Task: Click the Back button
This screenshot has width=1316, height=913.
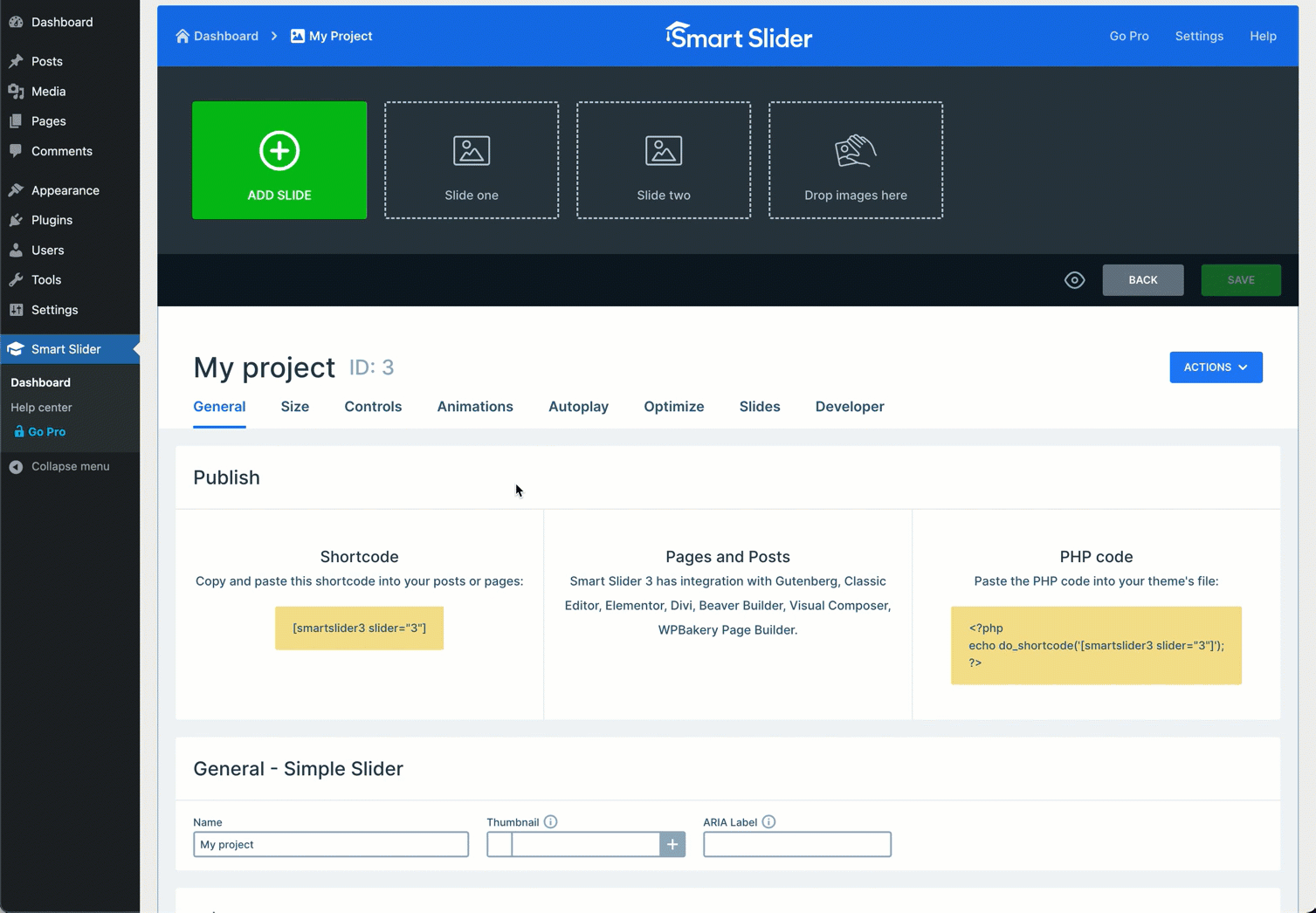Action: pyautogui.click(x=1143, y=280)
